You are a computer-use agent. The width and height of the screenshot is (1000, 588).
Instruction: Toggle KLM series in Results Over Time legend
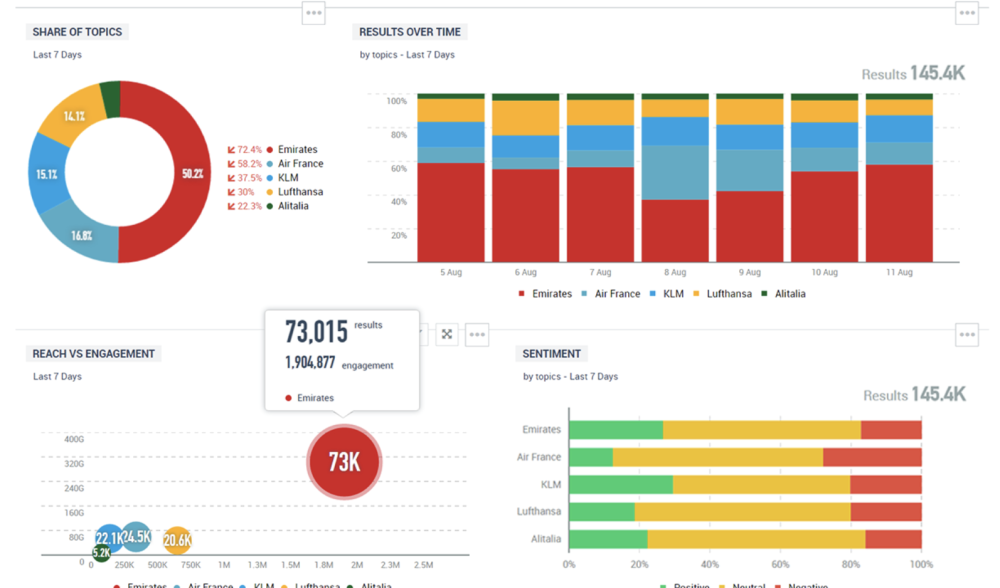click(x=666, y=294)
